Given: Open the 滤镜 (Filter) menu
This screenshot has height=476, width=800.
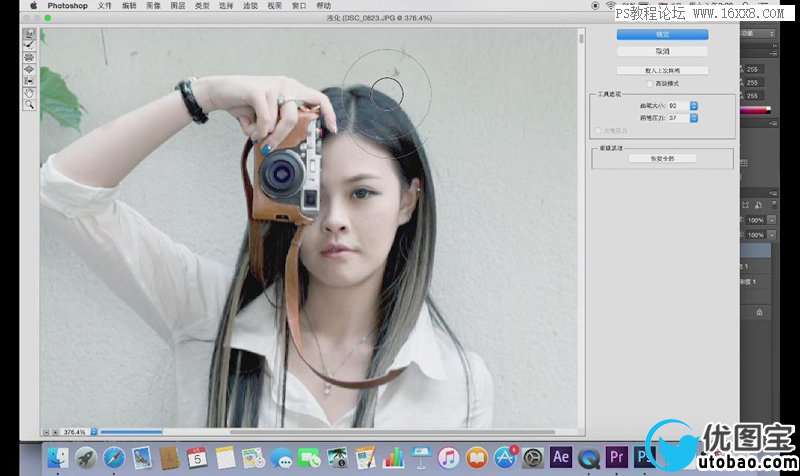Looking at the screenshot, I should [x=250, y=6].
